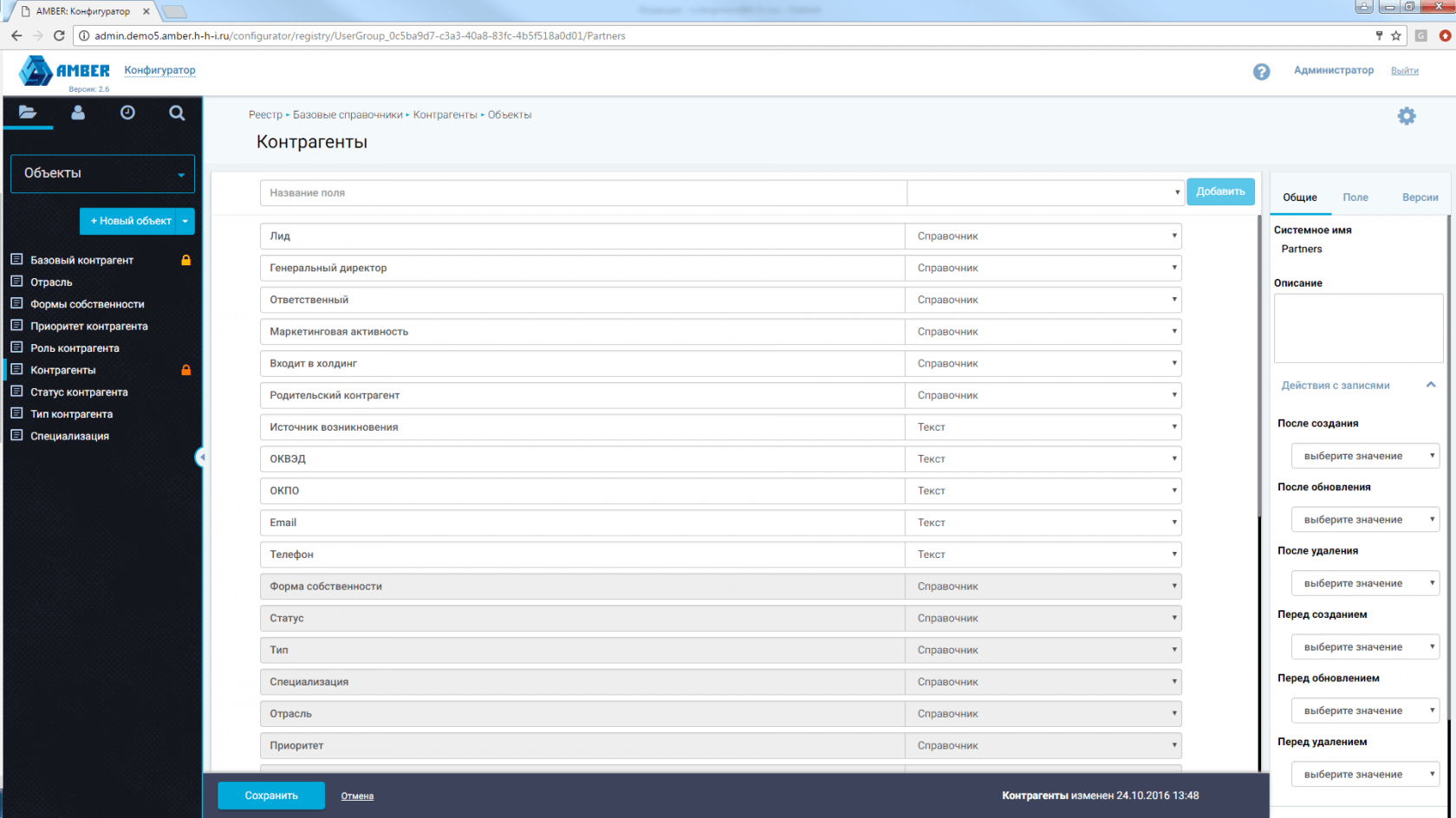Screen dimensions: 1456x818
Task: Select Статус контрагента in object list
Action: tap(79, 392)
